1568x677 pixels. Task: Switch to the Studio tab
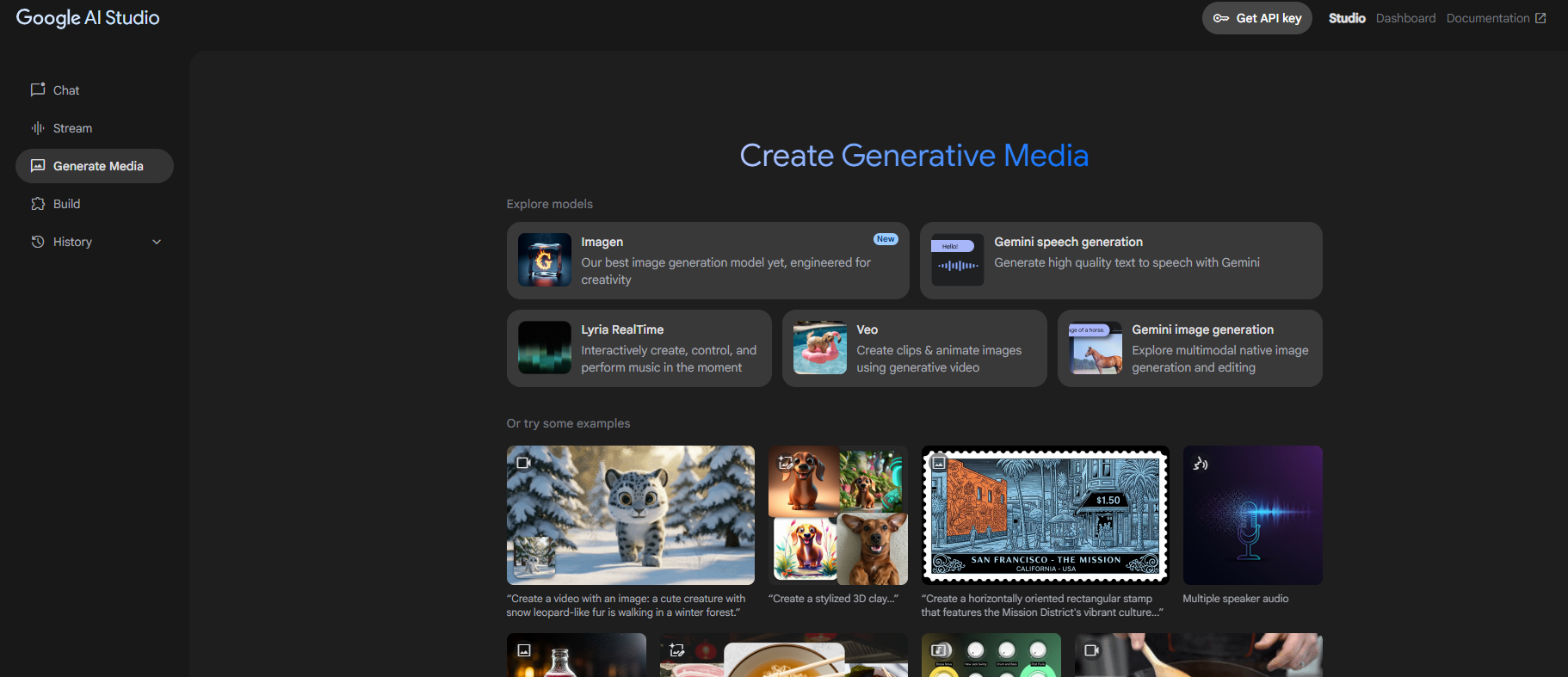point(1347,18)
